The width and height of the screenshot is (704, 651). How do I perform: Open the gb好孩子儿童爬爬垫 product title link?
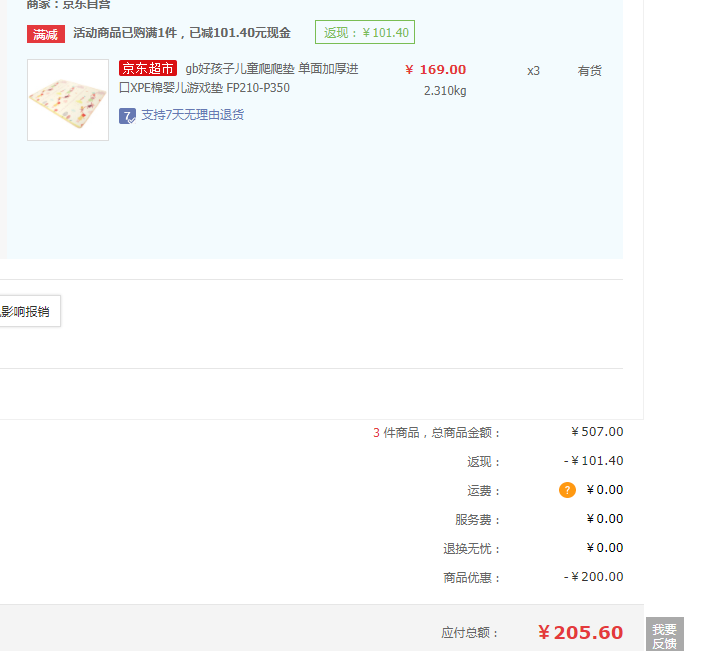[x=238, y=78]
